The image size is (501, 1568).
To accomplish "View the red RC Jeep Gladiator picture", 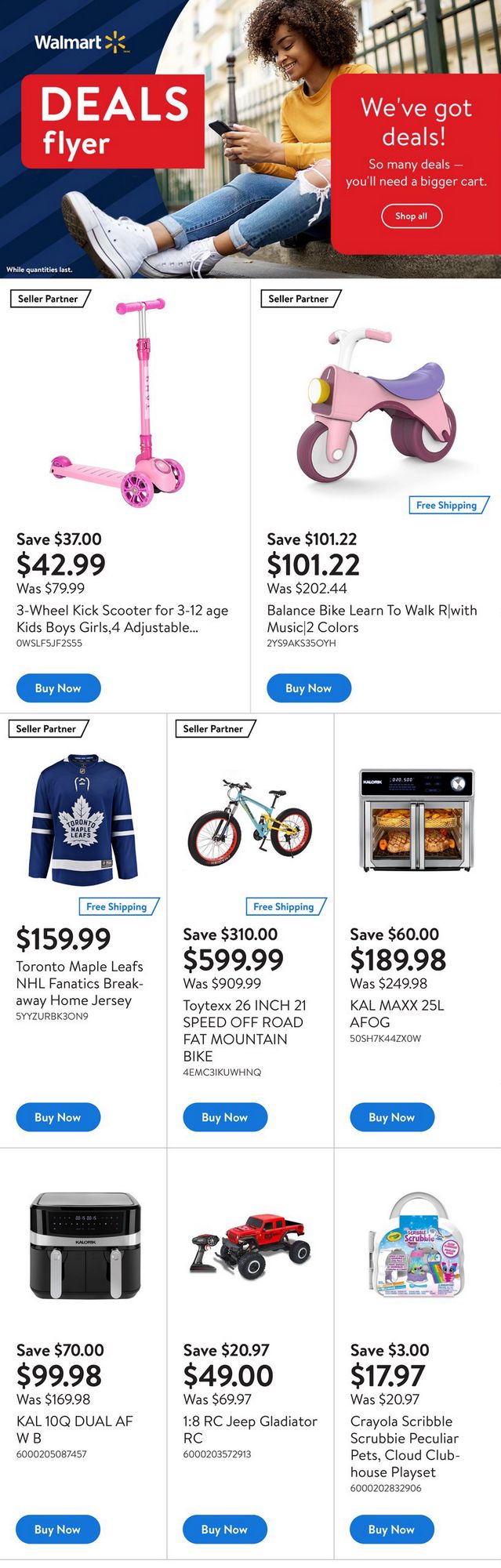I will tap(249, 1246).
